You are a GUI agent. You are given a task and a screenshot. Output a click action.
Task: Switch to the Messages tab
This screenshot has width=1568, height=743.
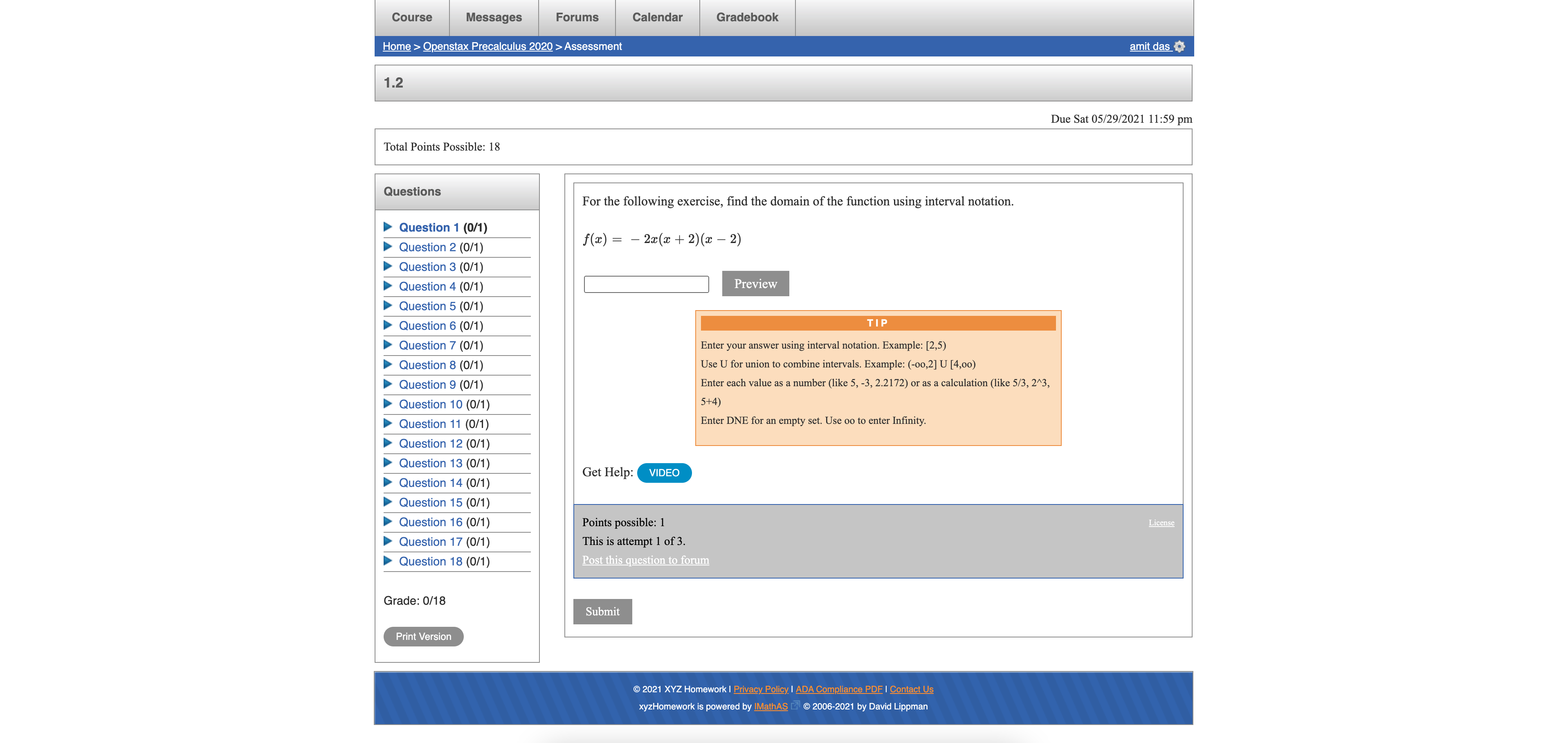pyautogui.click(x=493, y=18)
